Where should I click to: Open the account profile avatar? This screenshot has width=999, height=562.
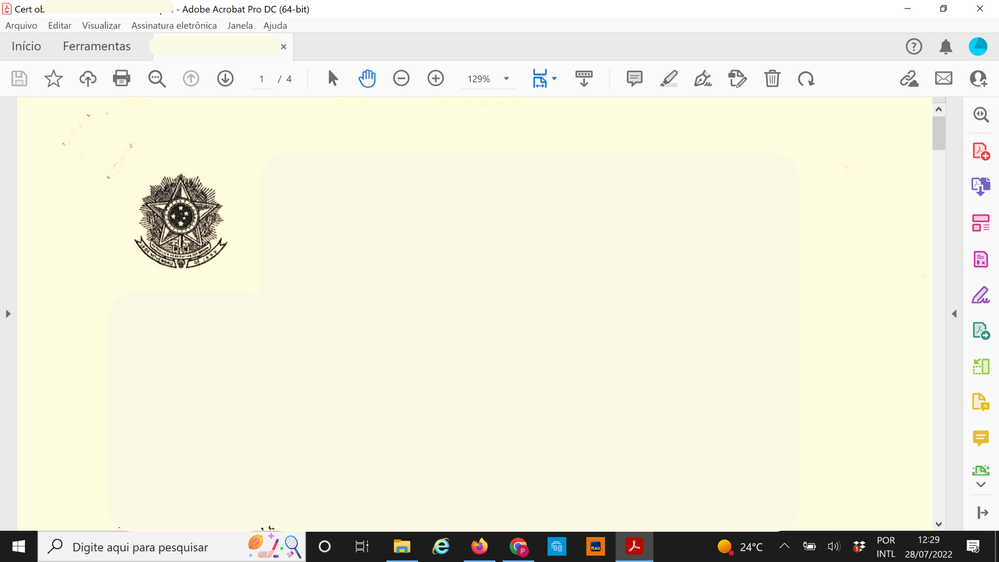(978, 47)
